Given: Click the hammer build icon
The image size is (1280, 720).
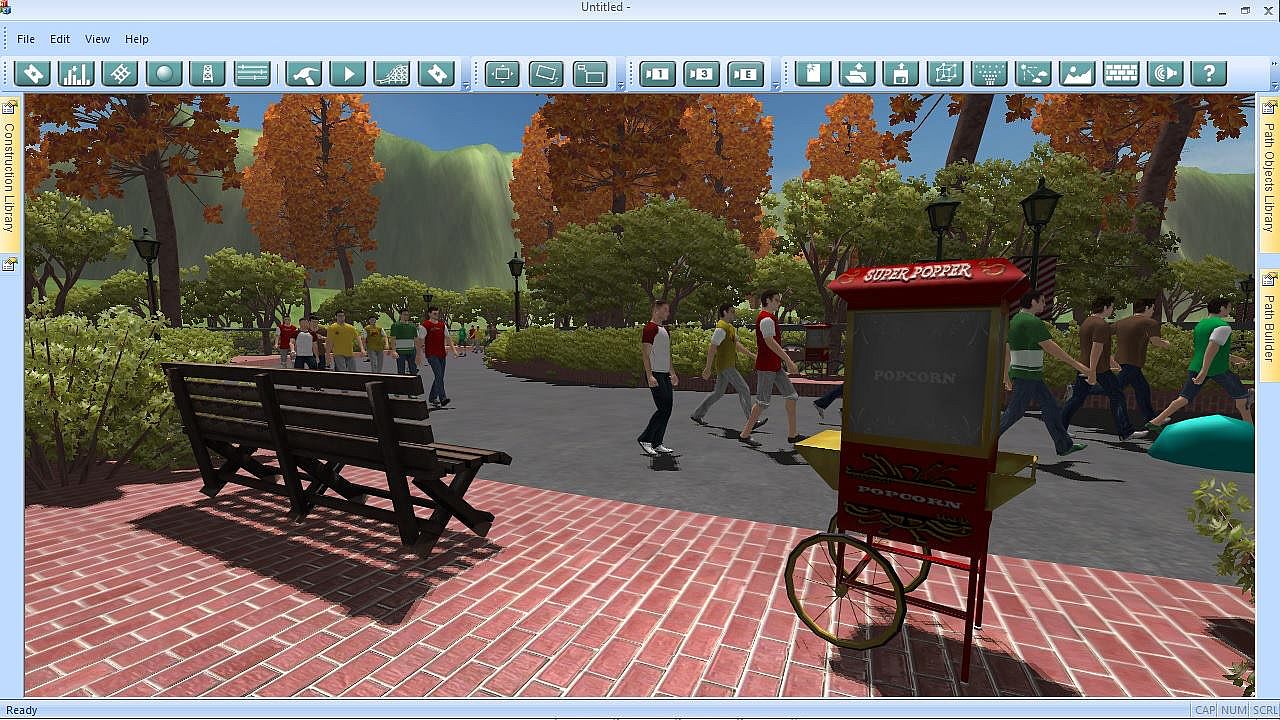Looking at the screenshot, I should (x=304, y=73).
